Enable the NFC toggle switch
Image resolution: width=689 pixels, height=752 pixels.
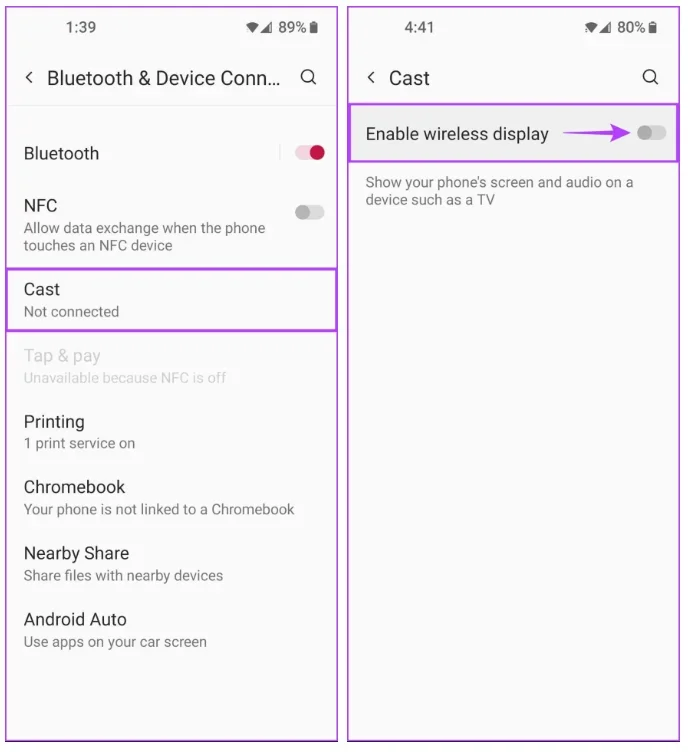pos(310,212)
